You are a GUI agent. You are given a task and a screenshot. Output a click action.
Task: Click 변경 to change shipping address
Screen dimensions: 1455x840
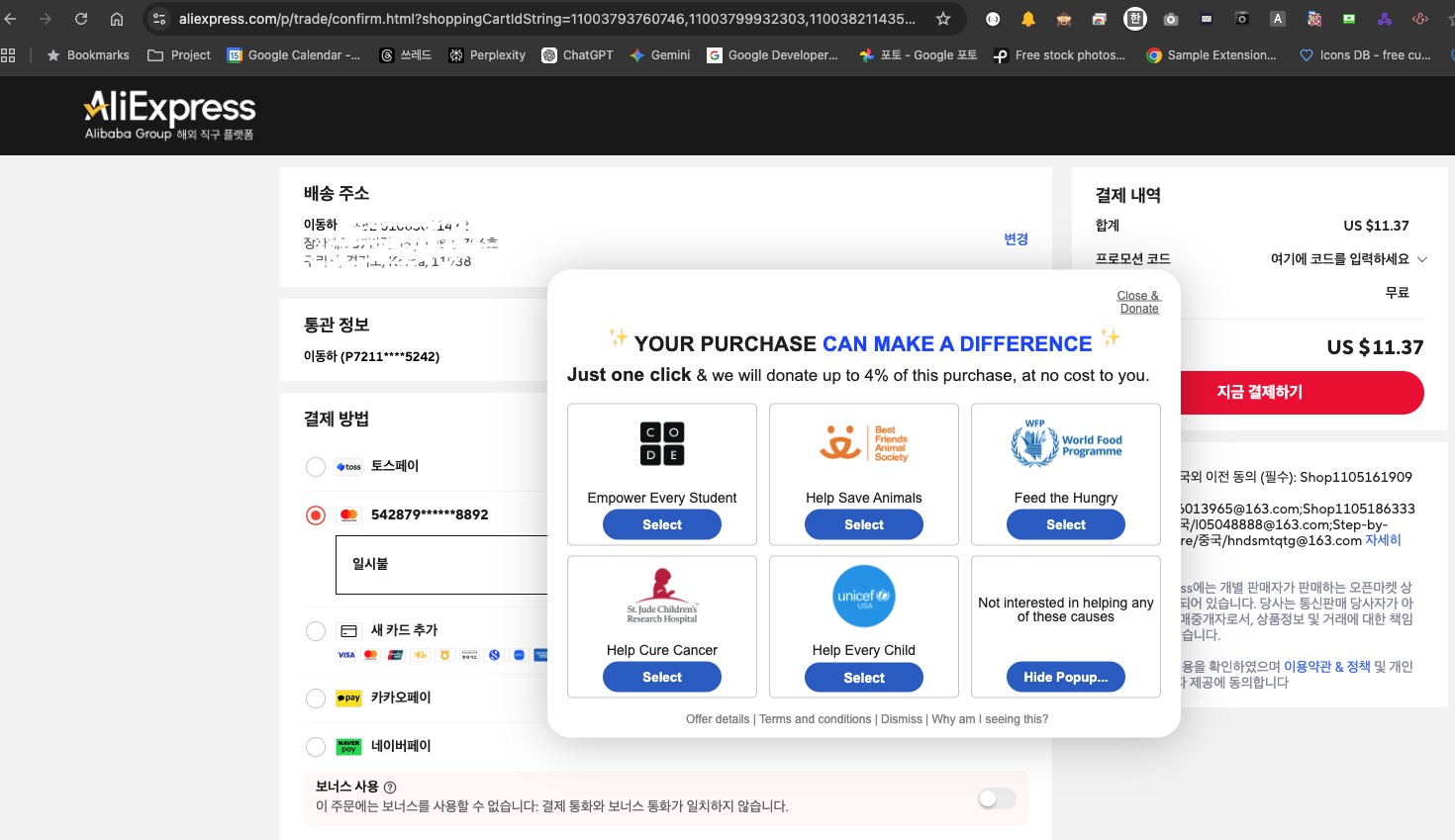tap(1016, 239)
